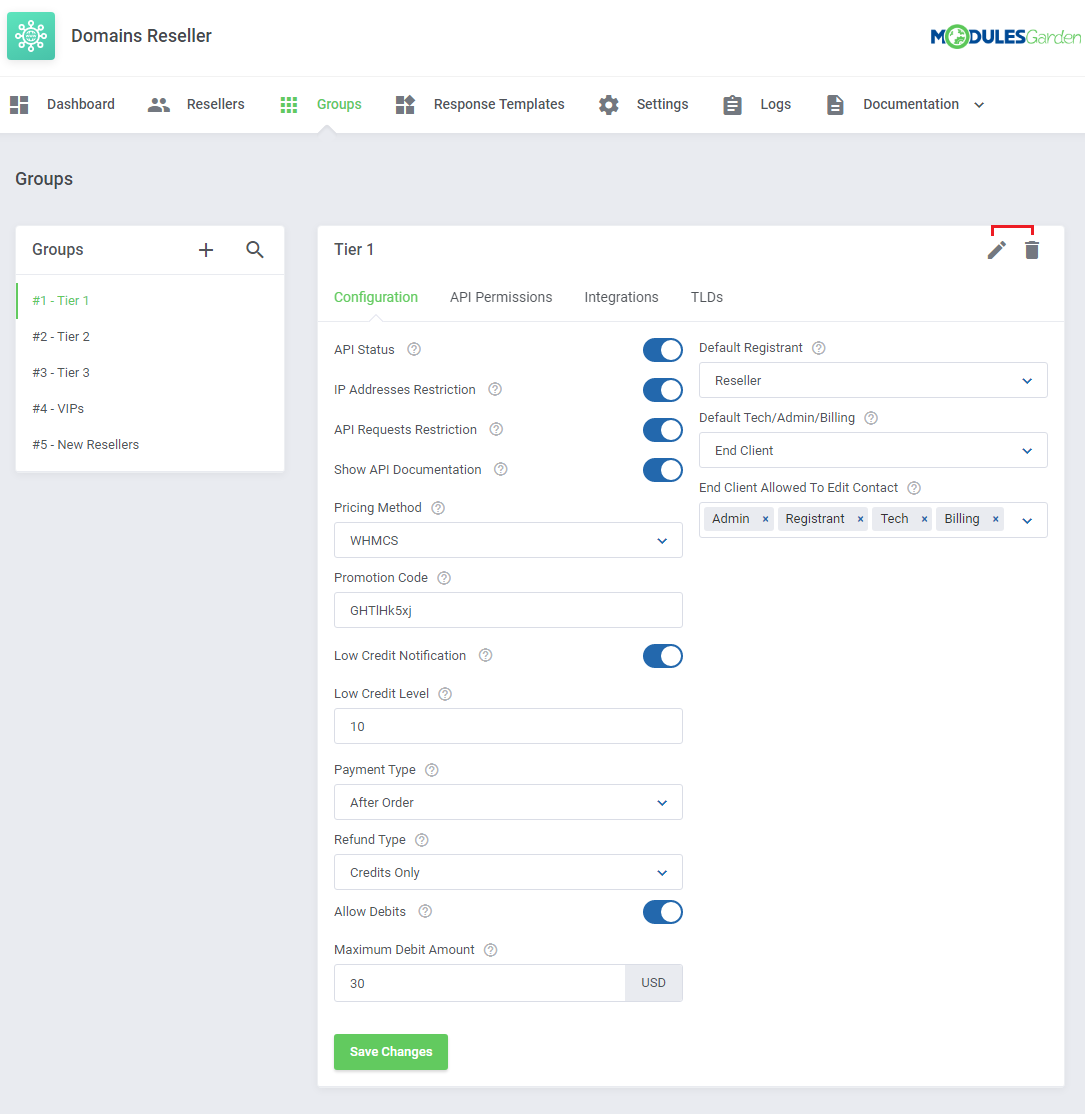The image size is (1085, 1114).
Task: Open group search with magnifier icon
Action: (255, 249)
